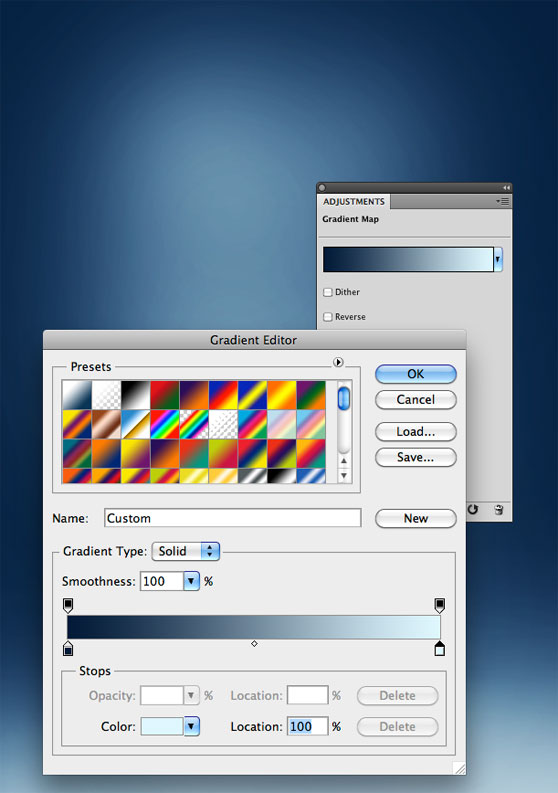
Task: Open the Adjustments panel options menu icon
Action: [502, 201]
